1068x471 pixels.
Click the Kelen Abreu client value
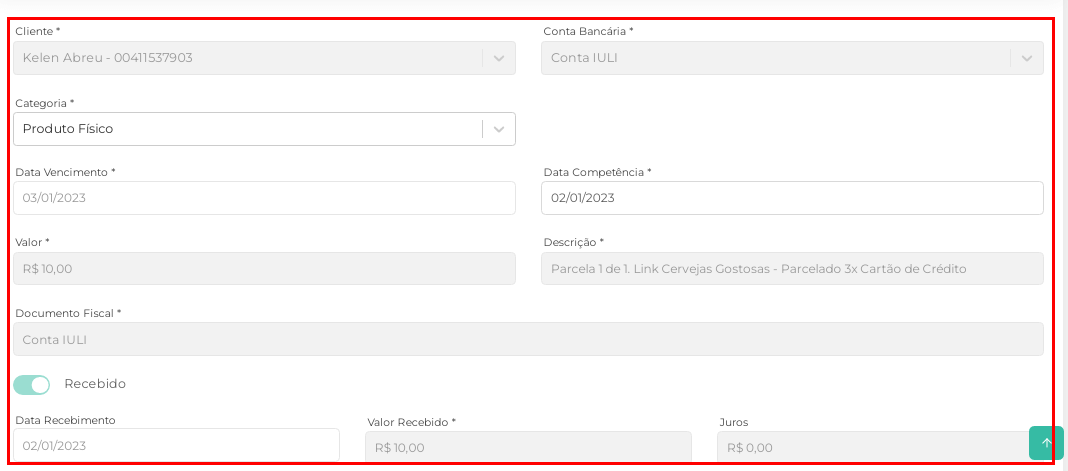point(108,58)
